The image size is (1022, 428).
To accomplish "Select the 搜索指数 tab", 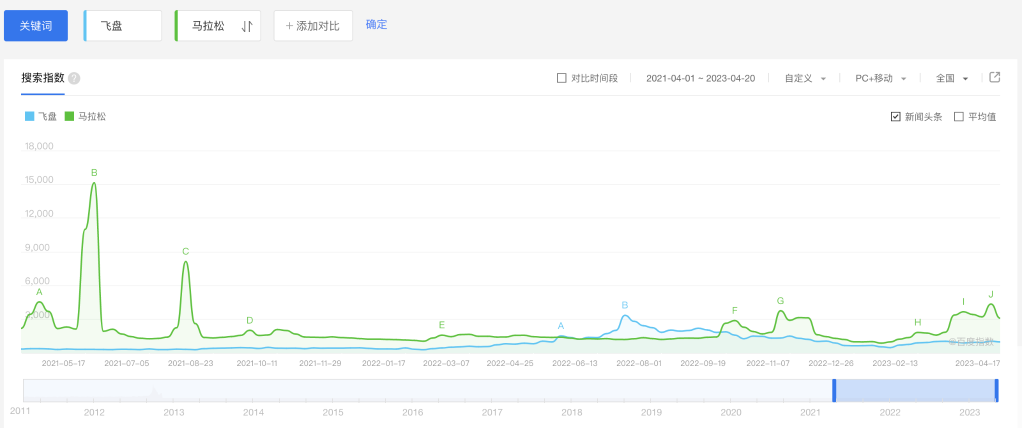I will [x=43, y=78].
